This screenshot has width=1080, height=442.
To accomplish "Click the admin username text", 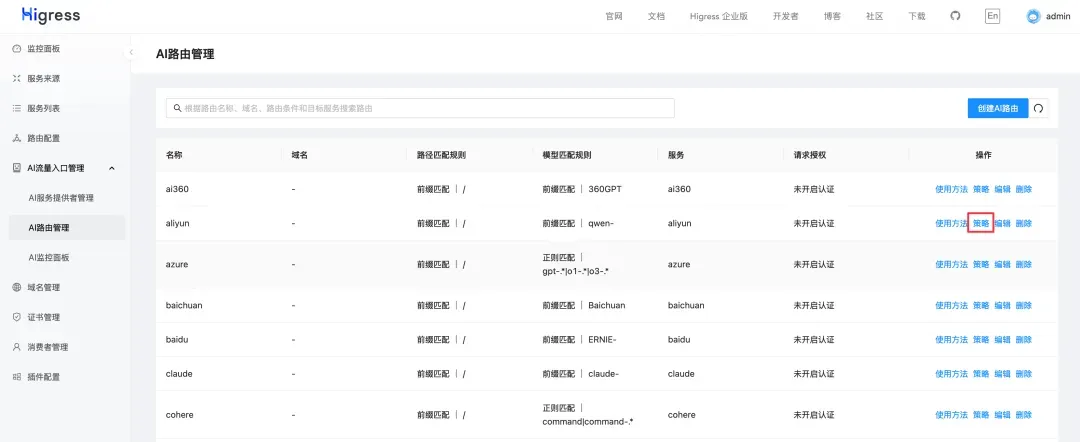I will pos(1058,17).
